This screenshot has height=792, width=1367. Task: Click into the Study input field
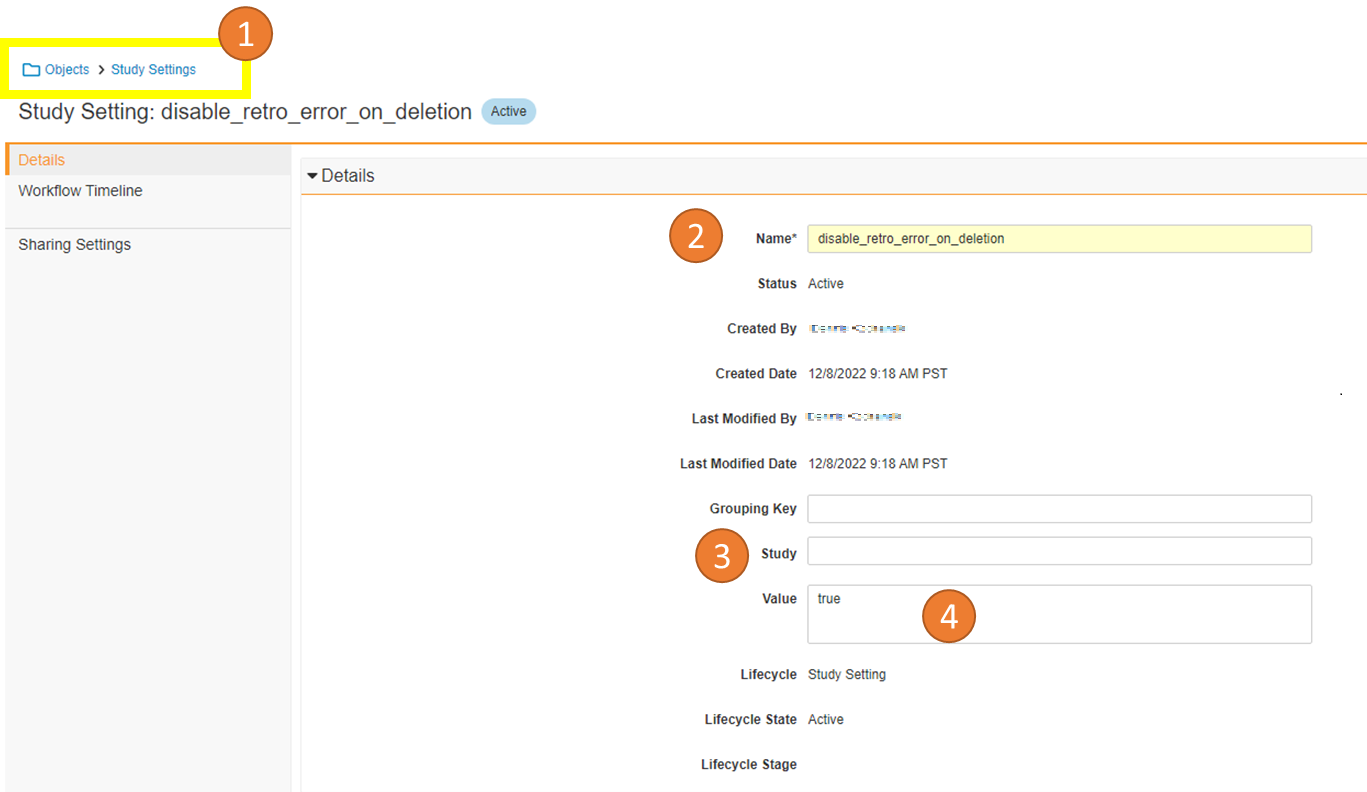[x=1058, y=551]
